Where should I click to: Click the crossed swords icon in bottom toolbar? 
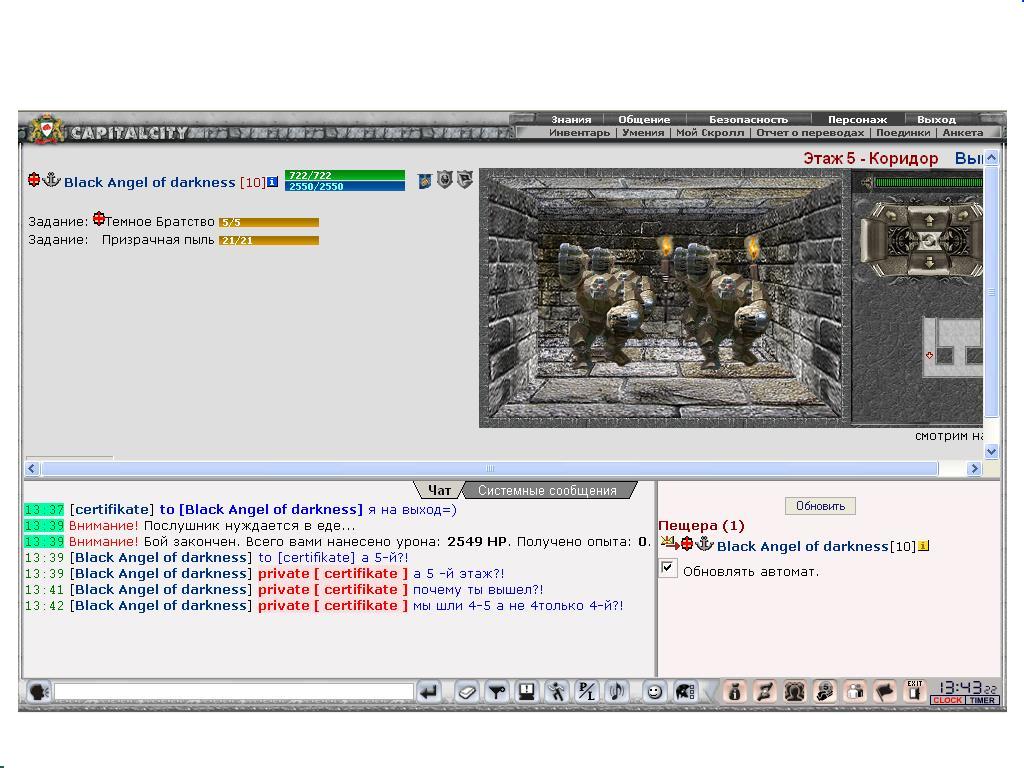(764, 692)
